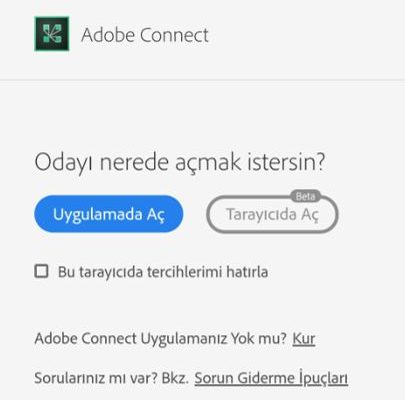405x400 pixels.
Task: Click the Adobe Connect logo icon
Action: (52, 34)
